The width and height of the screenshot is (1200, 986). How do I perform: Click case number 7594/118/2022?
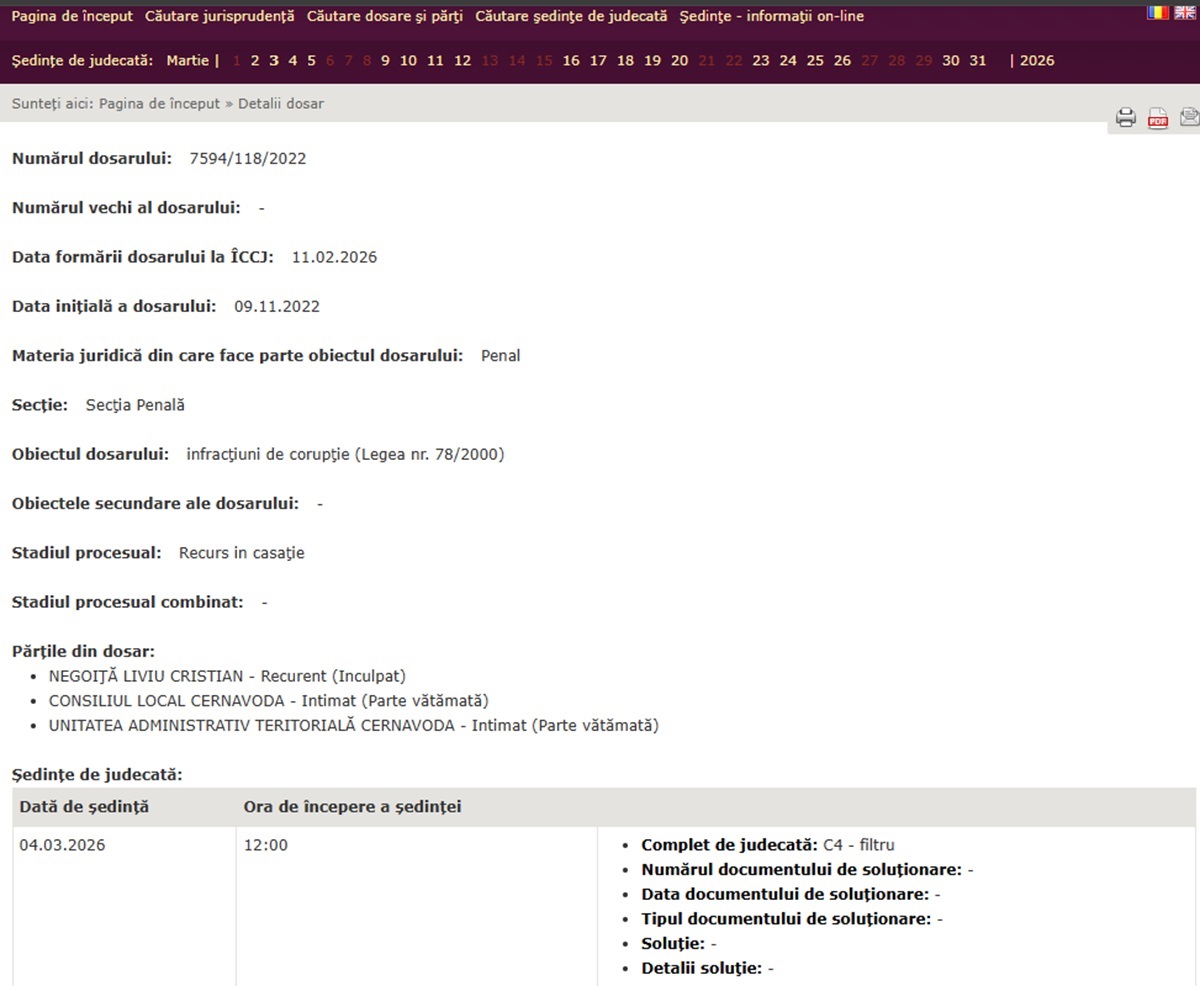(x=248, y=158)
